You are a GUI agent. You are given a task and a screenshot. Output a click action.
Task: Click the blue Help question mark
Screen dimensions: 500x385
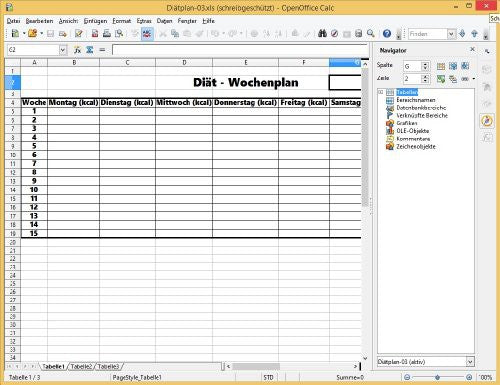[x=387, y=34]
